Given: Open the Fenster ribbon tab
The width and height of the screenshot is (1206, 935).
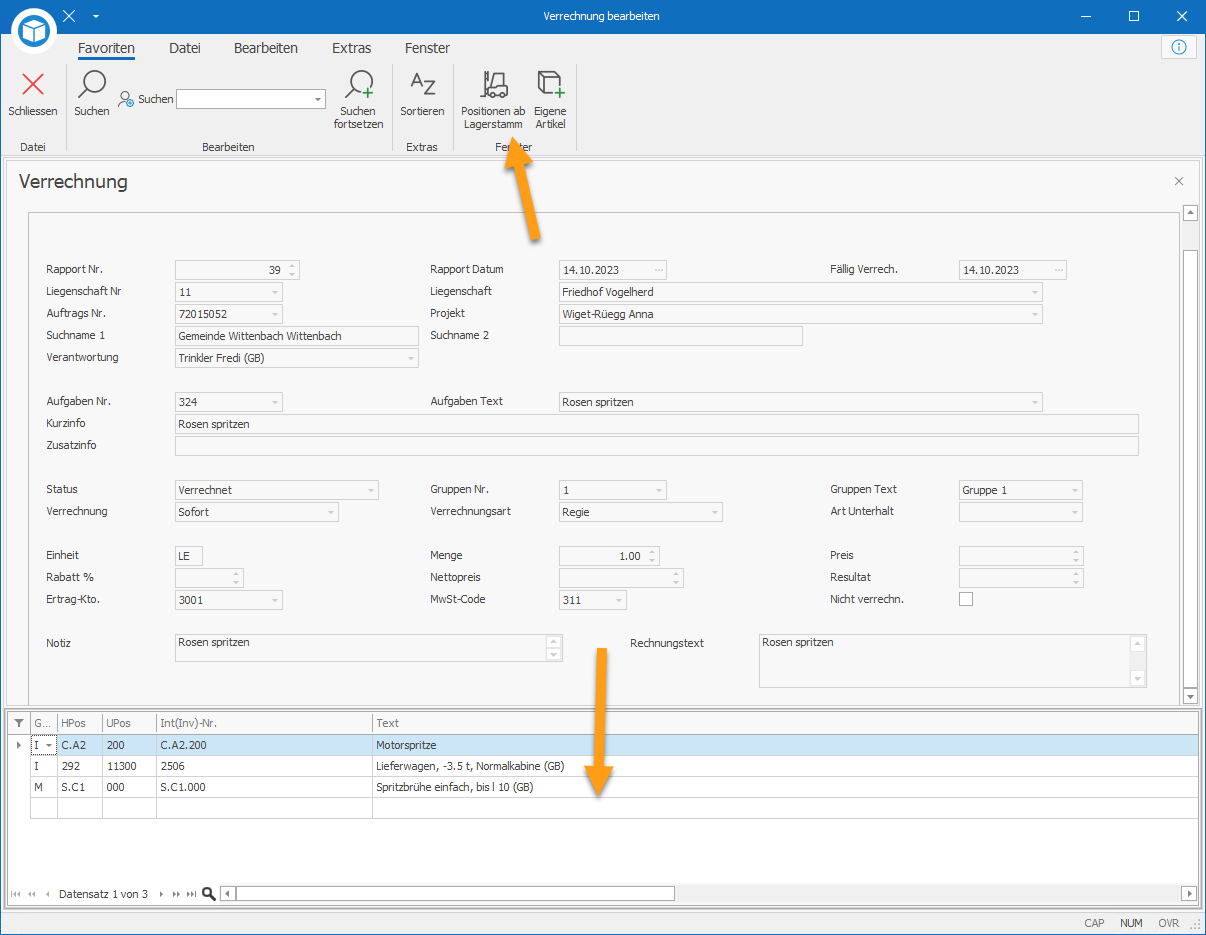Looking at the screenshot, I should pyautogui.click(x=427, y=48).
